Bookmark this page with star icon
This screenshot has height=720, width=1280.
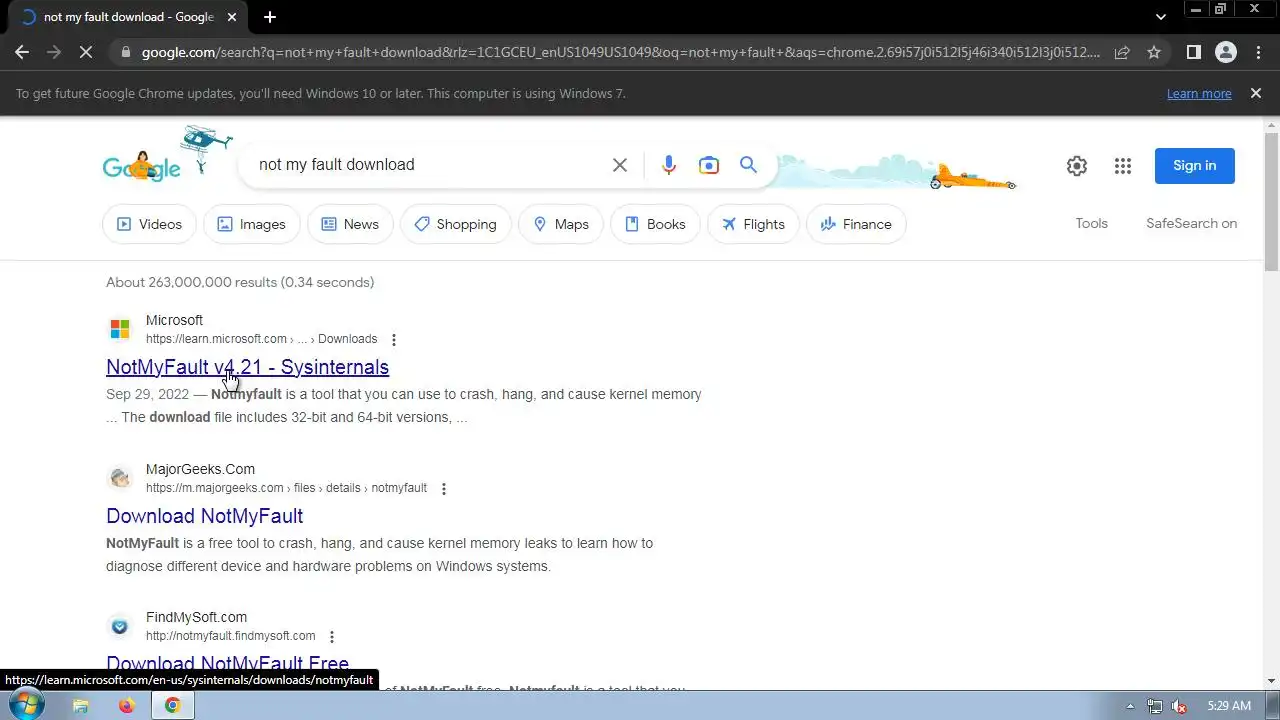1154,52
